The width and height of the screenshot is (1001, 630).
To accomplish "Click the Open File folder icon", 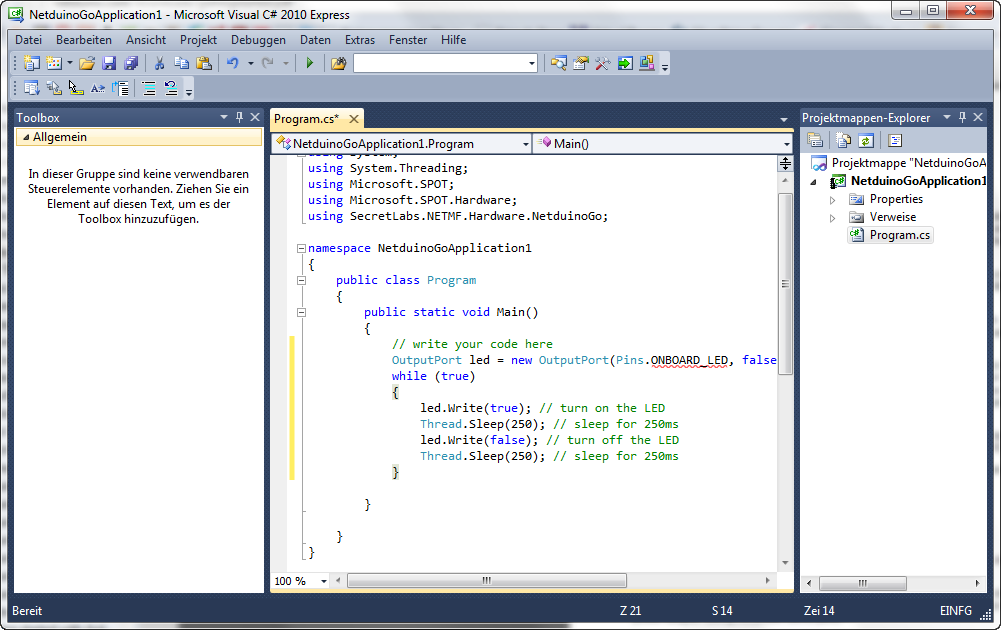I will click(87, 63).
